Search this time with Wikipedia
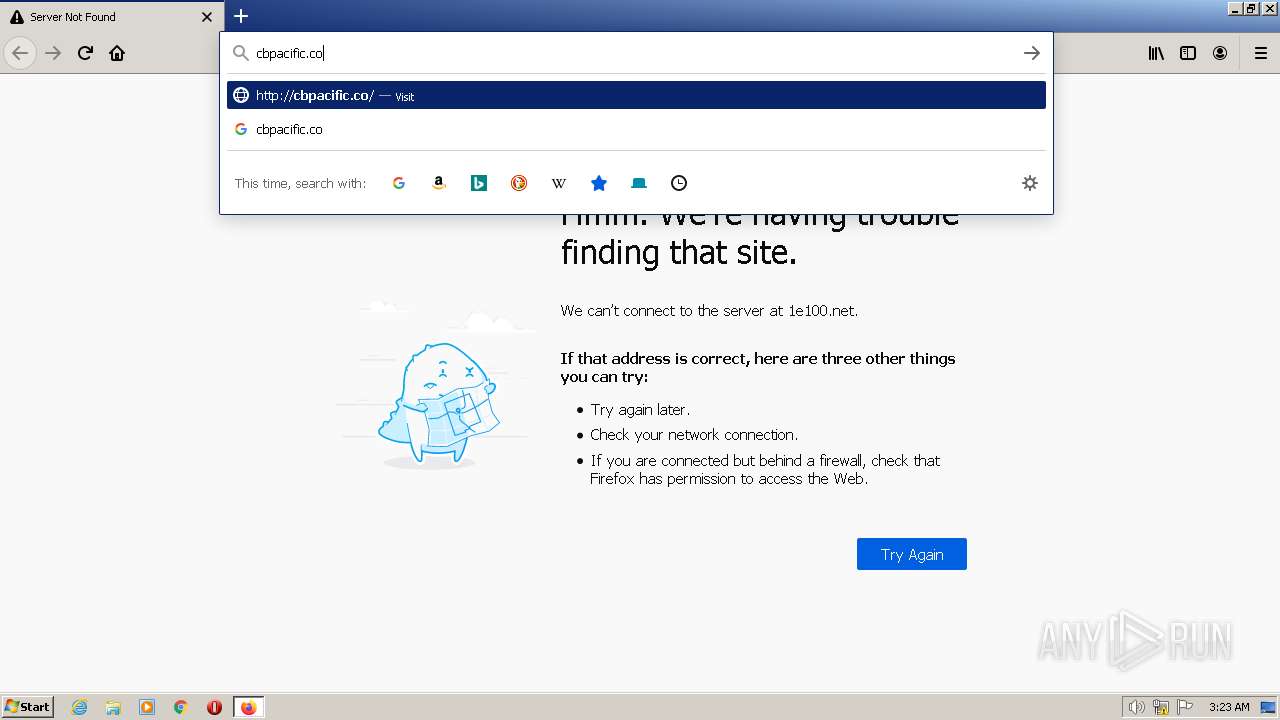This screenshot has width=1280, height=720. [x=559, y=183]
